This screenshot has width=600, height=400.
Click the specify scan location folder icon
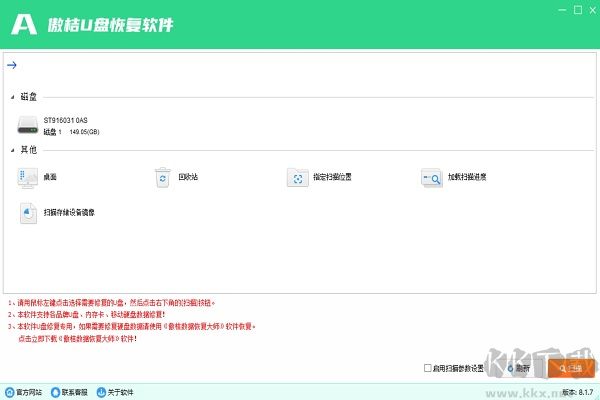pyautogui.click(x=298, y=178)
